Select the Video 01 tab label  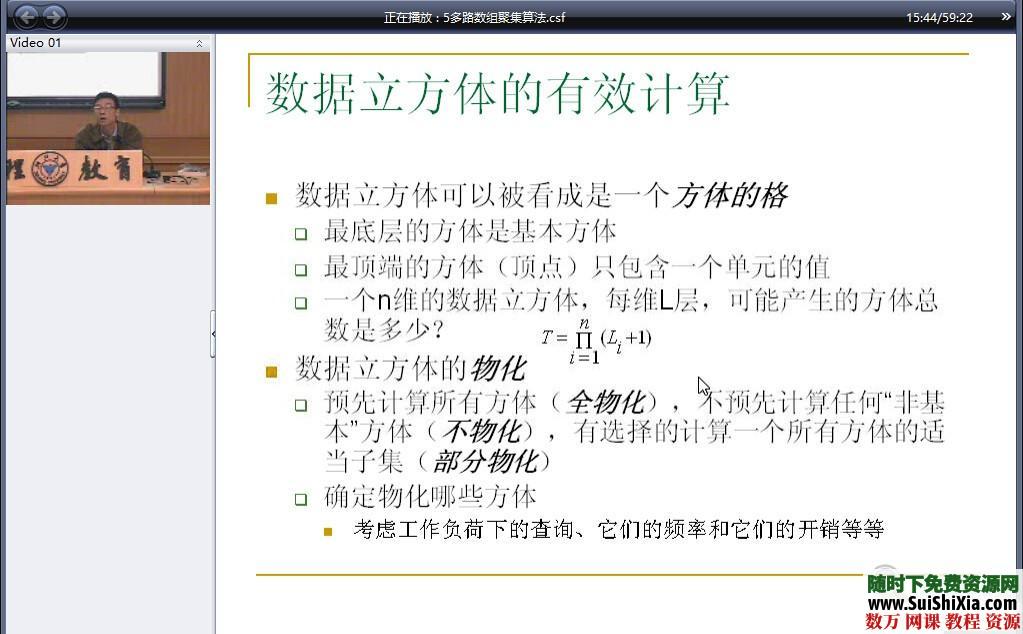pos(35,43)
